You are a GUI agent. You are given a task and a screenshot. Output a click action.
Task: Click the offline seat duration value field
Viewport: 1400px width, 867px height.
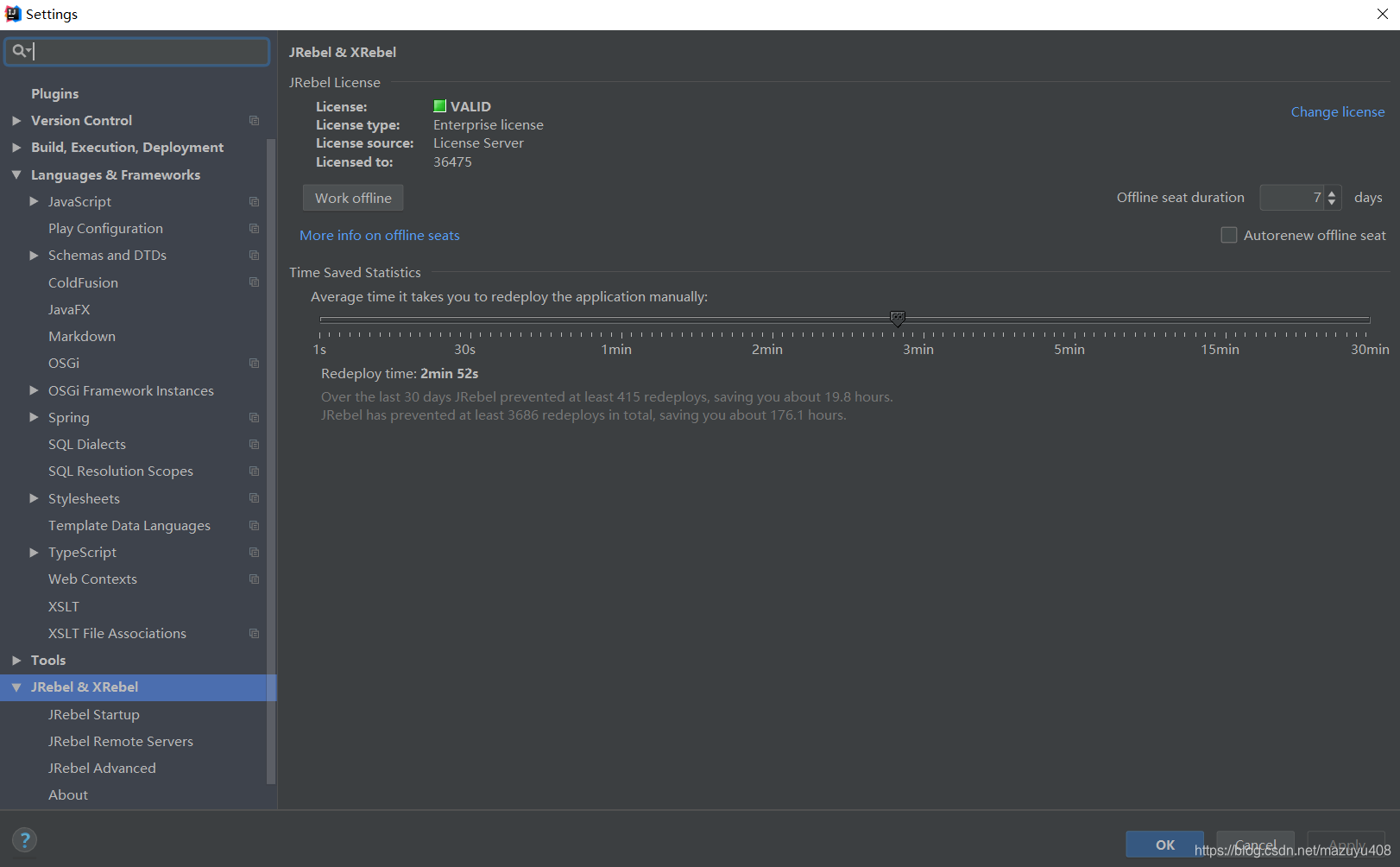(x=1292, y=198)
